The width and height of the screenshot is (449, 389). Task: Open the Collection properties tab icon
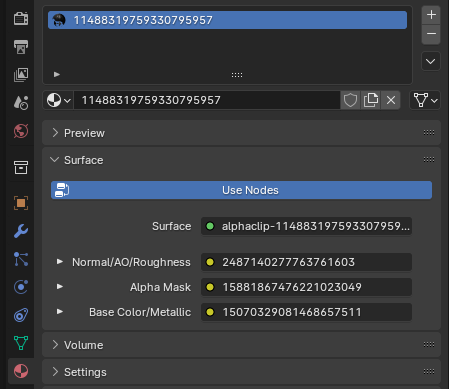point(21,167)
